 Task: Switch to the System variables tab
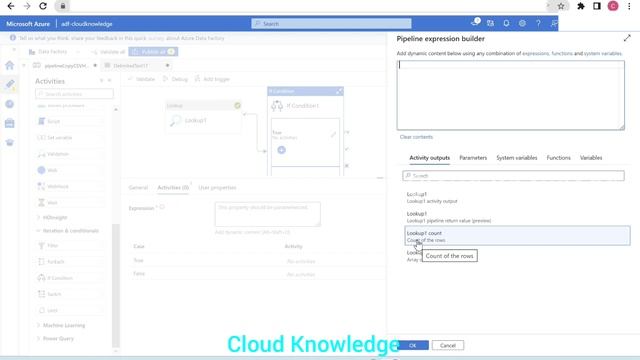pos(517,158)
